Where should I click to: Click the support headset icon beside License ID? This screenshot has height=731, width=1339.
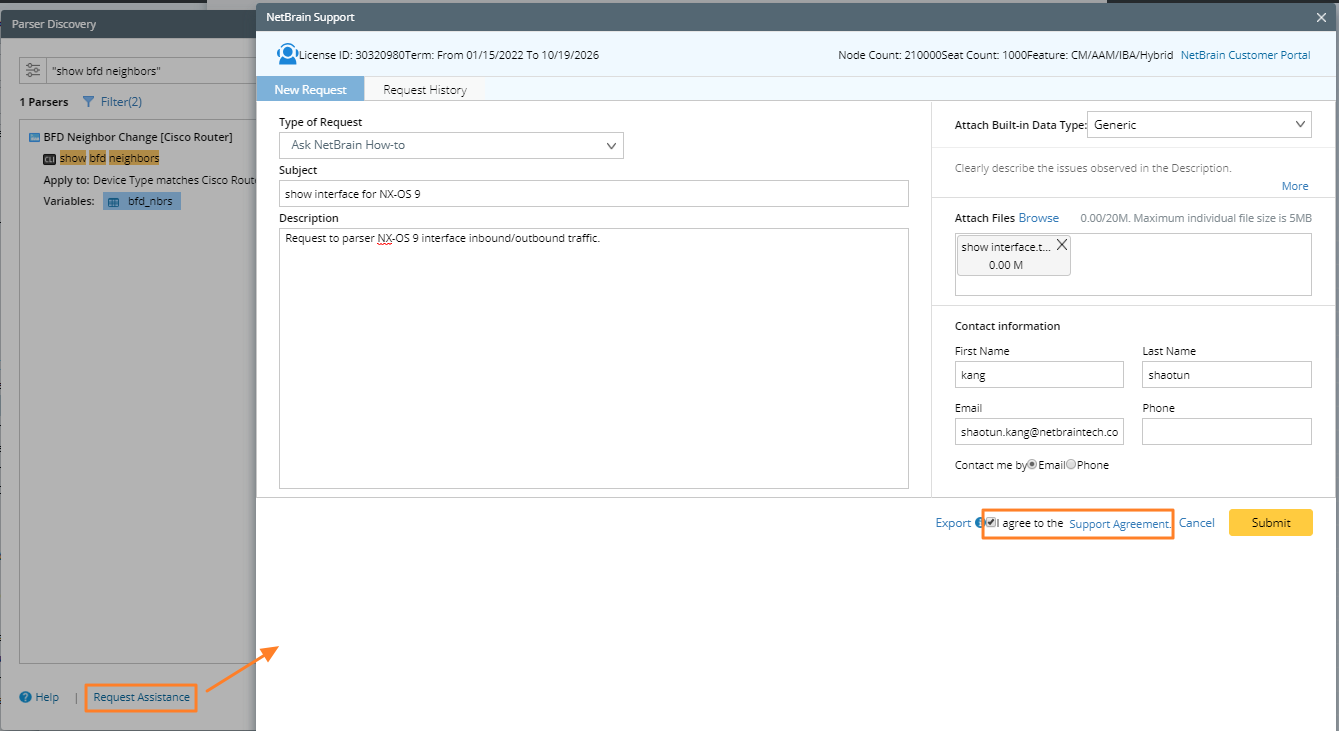[x=287, y=54]
